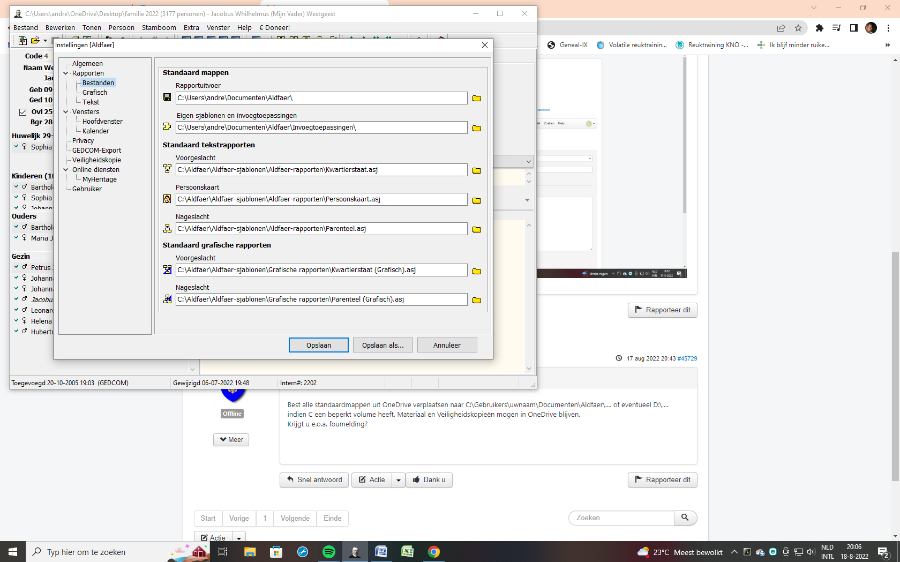This screenshot has height=562, width=900.
Task: Expand the Meer button under Offline
Action: point(231,439)
